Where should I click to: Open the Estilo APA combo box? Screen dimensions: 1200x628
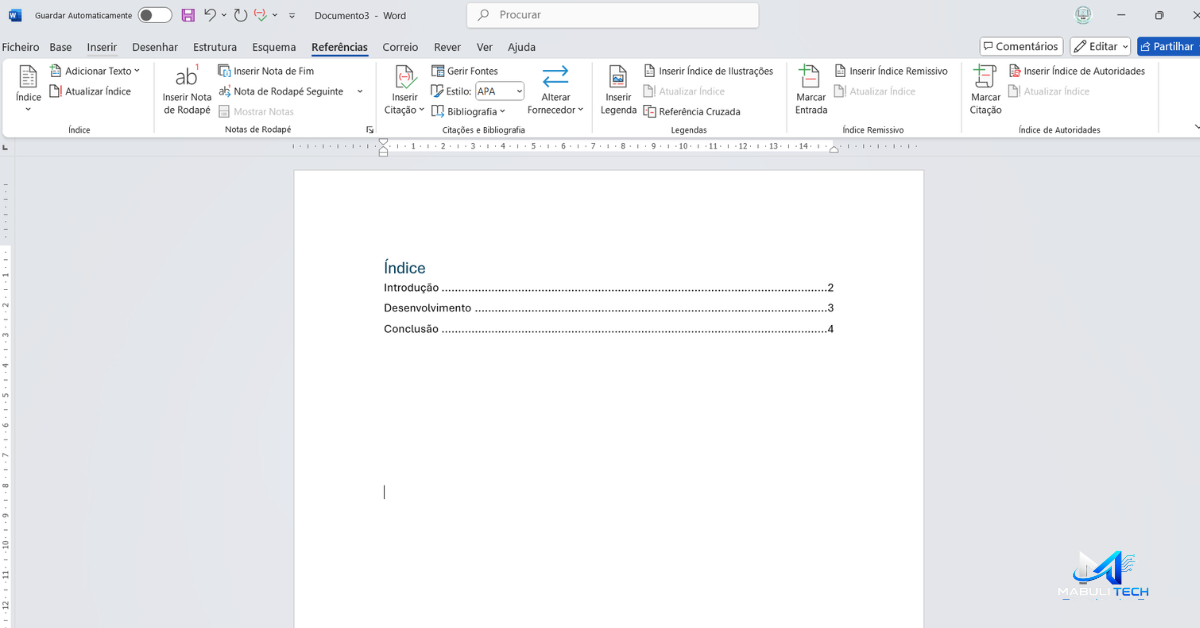pyautogui.click(x=499, y=91)
